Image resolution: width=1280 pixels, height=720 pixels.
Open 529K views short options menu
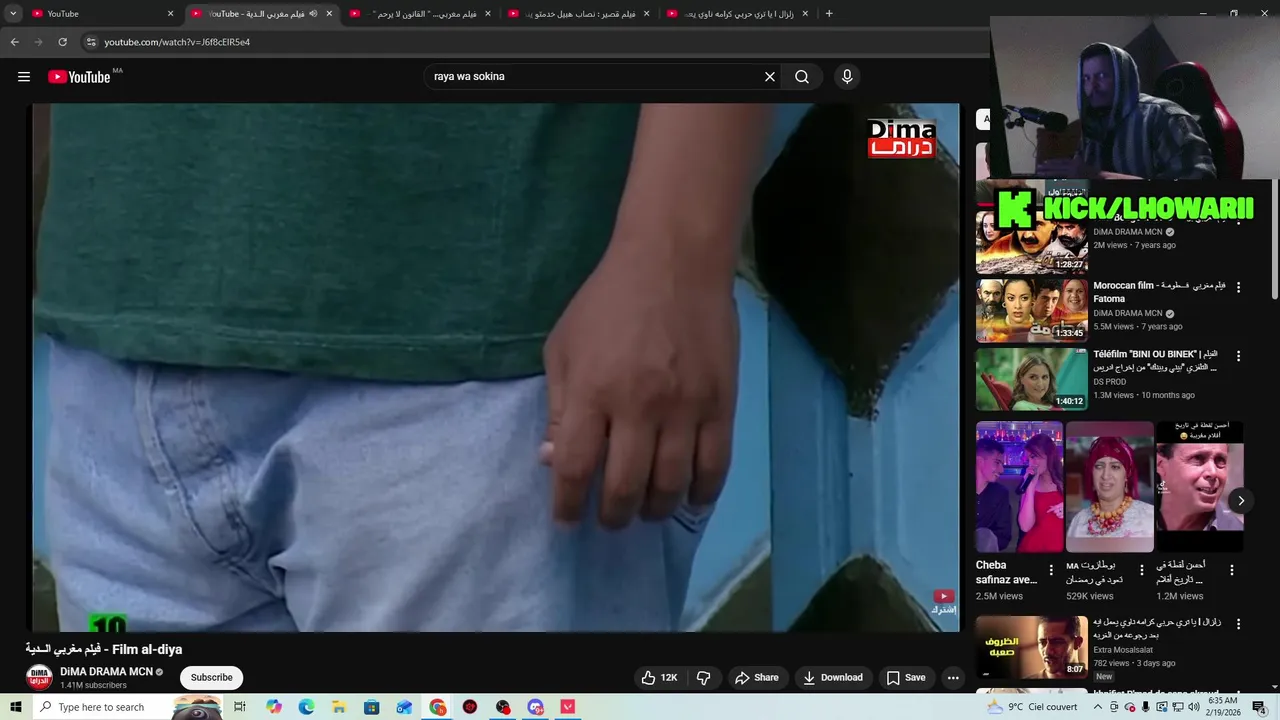[x=1142, y=570]
